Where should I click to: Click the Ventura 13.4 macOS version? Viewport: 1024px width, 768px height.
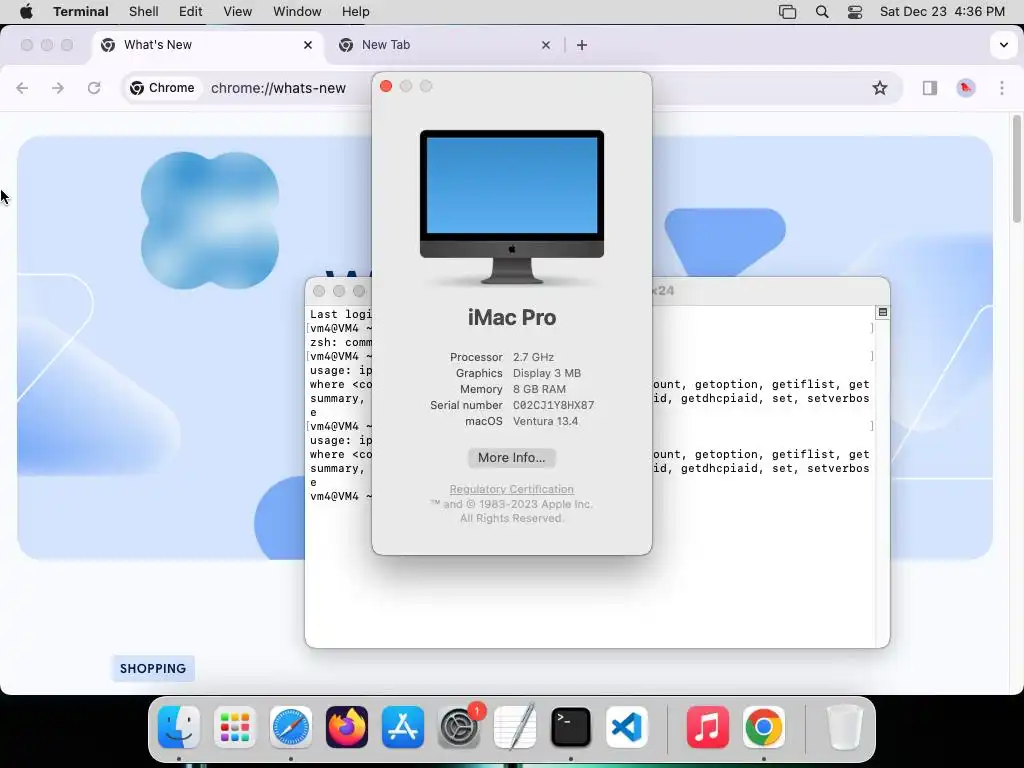point(545,421)
